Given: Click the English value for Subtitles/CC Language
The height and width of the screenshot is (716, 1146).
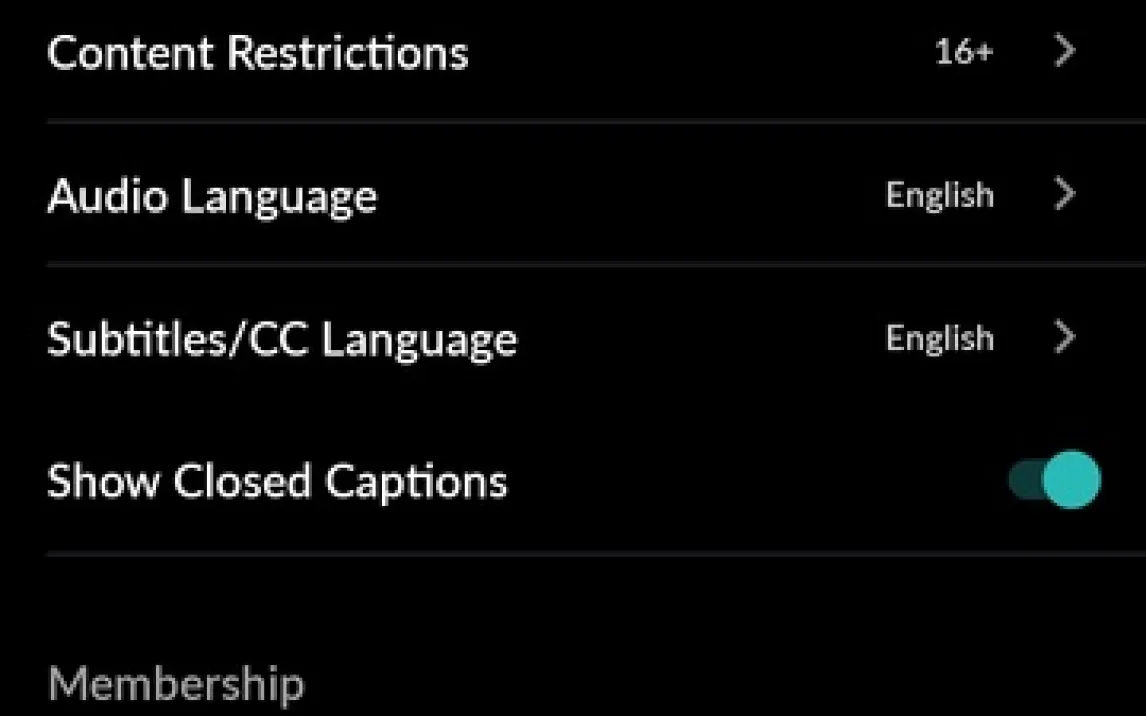Looking at the screenshot, I should [x=939, y=339].
